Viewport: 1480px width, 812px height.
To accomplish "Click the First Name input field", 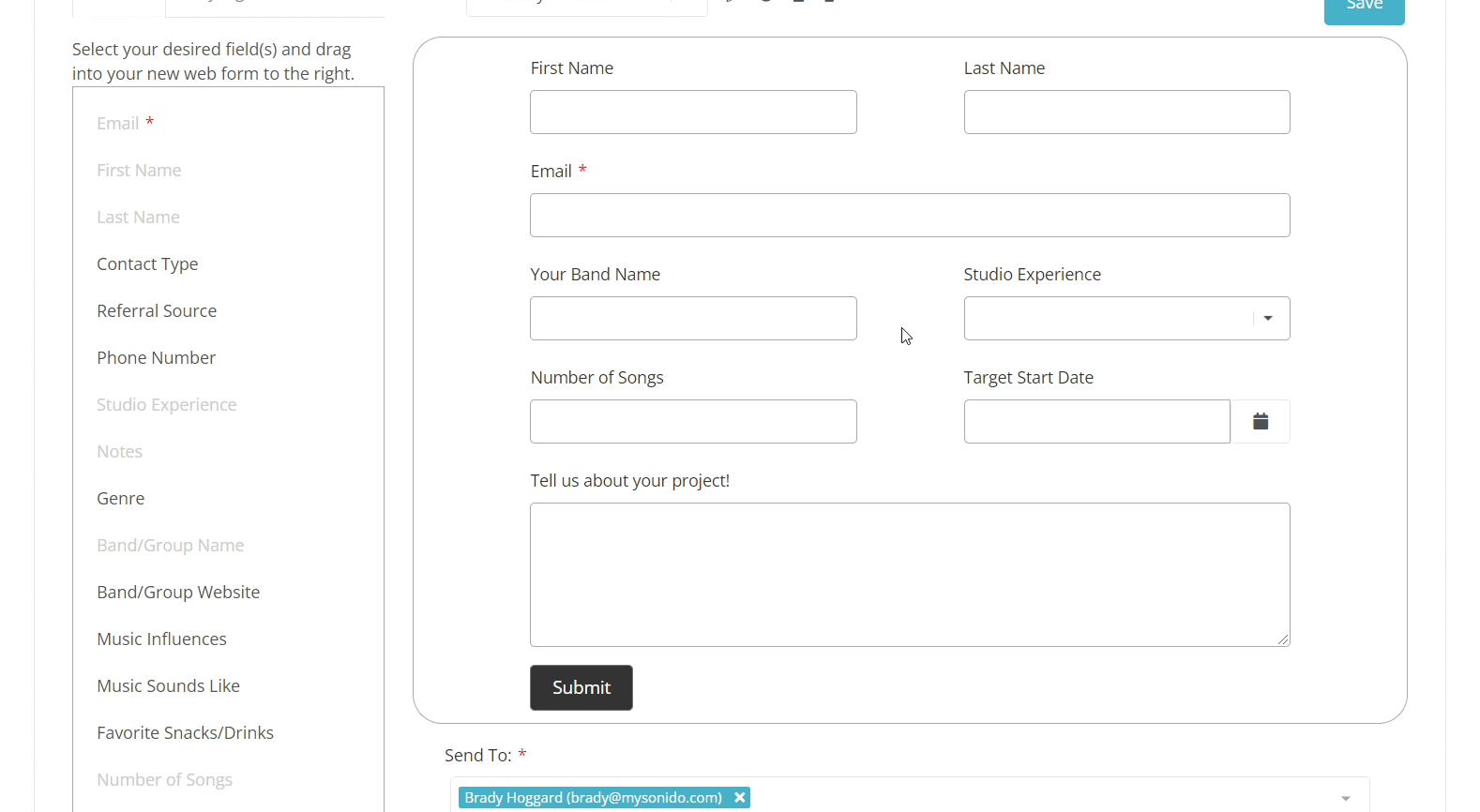I will pos(693,113).
